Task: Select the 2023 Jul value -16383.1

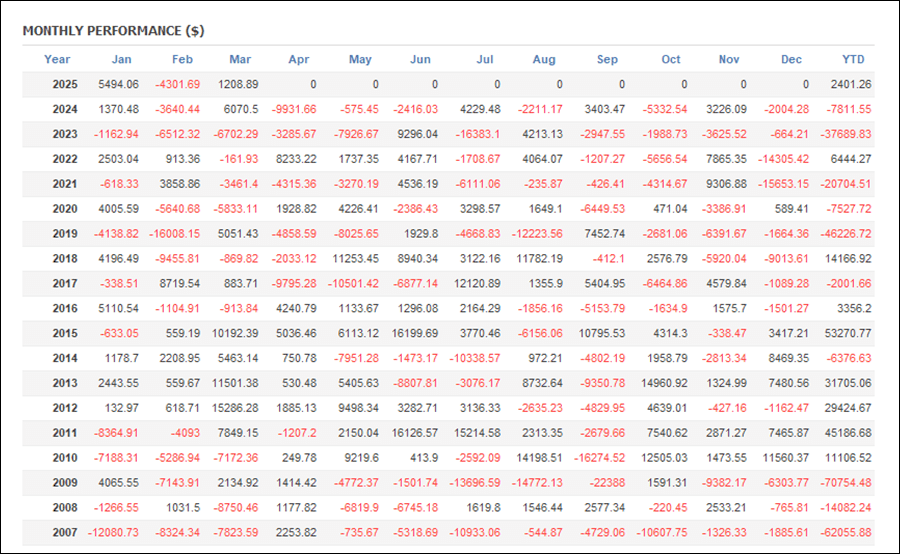Action: (x=478, y=134)
